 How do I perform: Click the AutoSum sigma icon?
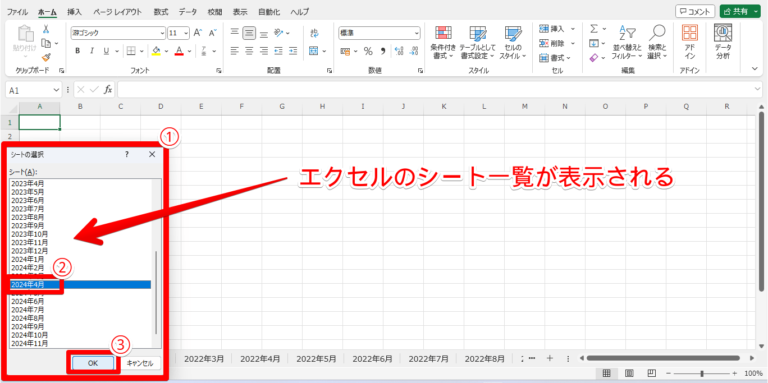pyautogui.click(x=594, y=29)
